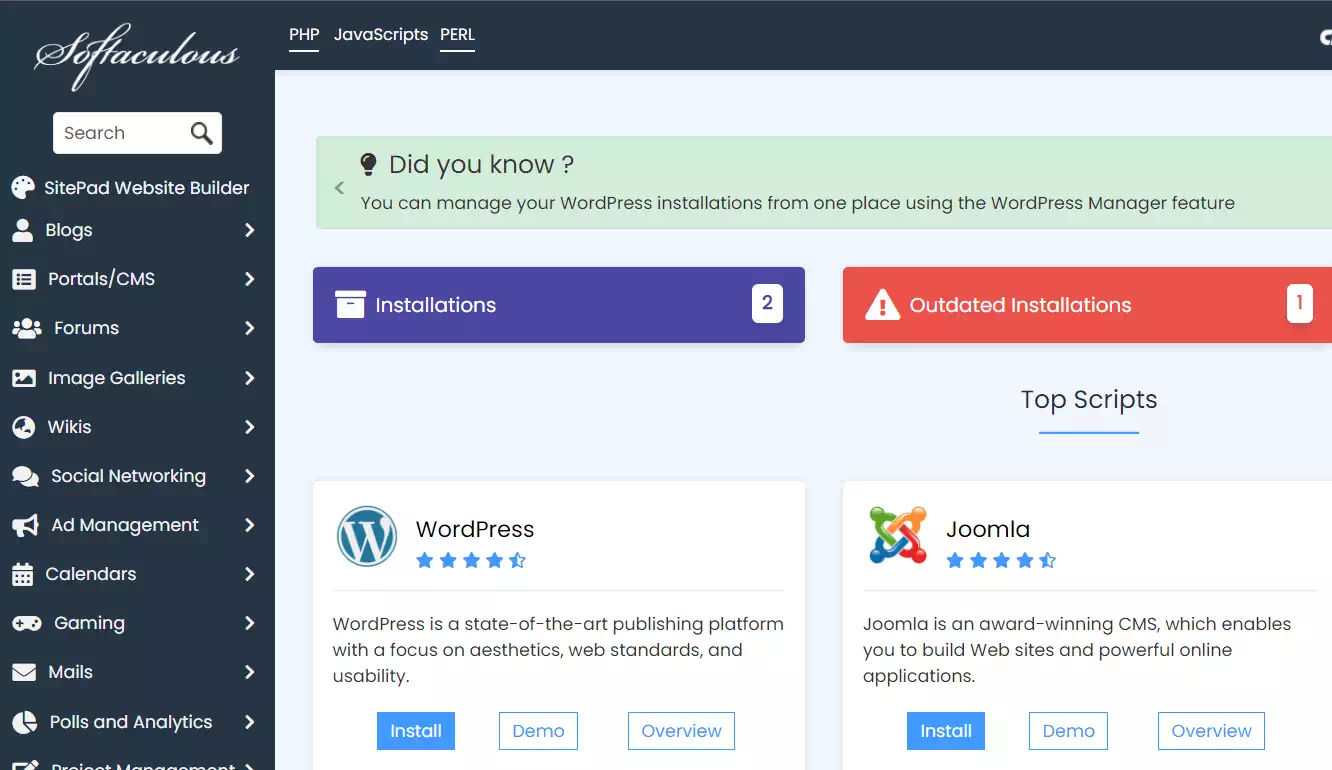1332x770 pixels.
Task: Click the Forums people icon
Action: tap(26, 328)
